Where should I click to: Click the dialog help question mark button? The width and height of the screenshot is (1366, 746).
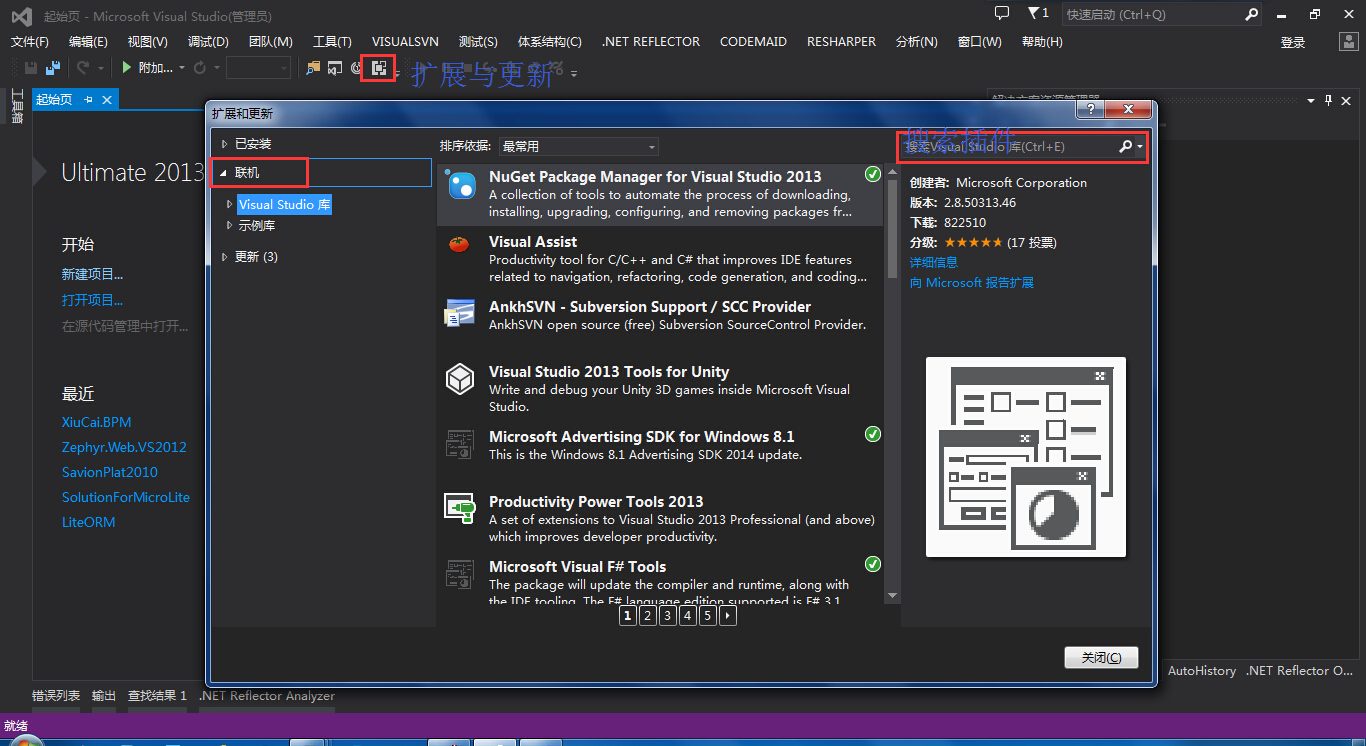pos(1090,110)
